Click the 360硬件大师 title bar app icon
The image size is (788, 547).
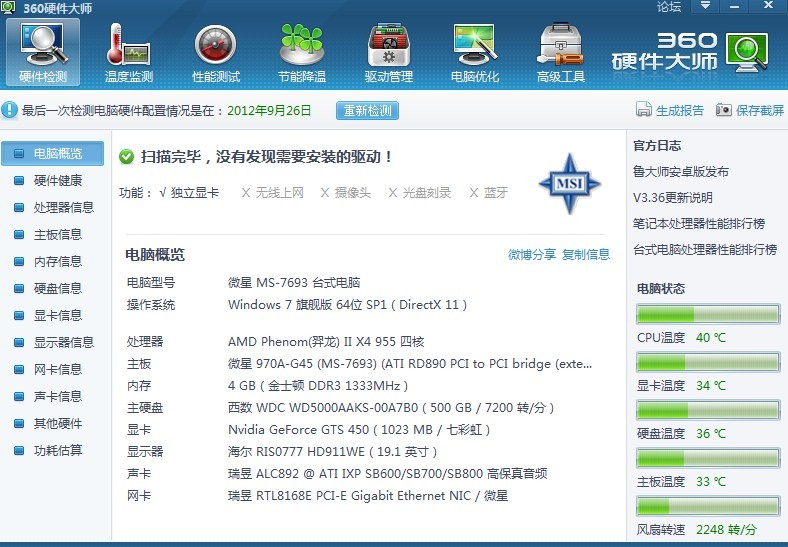8,8
